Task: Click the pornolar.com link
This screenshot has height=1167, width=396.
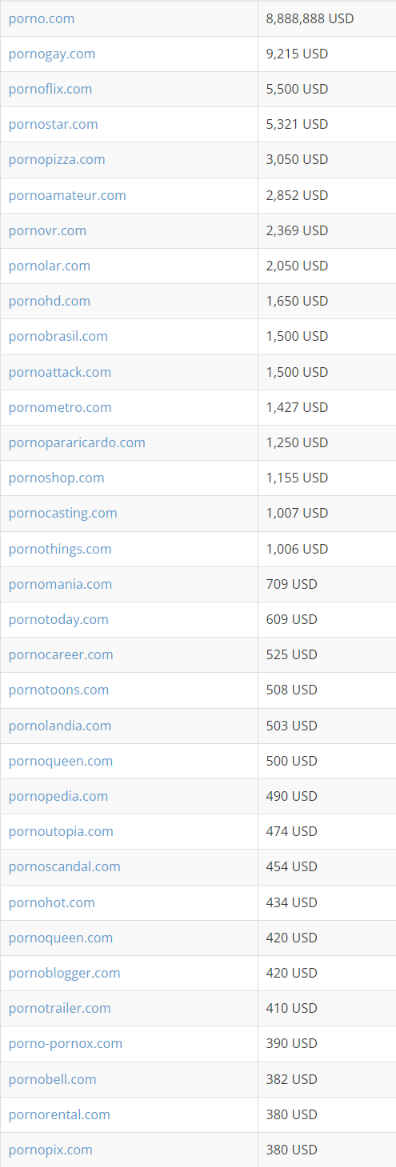Action: tap(49, 266)
